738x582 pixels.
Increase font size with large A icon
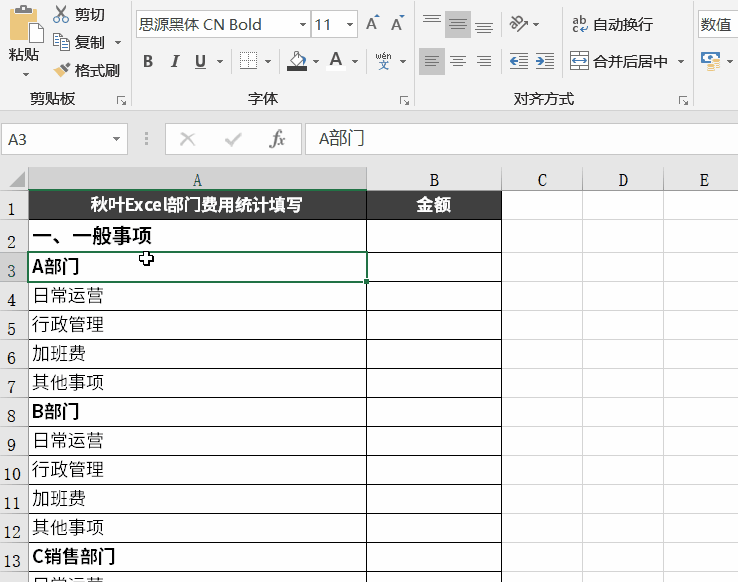click(x=372, y=24)
